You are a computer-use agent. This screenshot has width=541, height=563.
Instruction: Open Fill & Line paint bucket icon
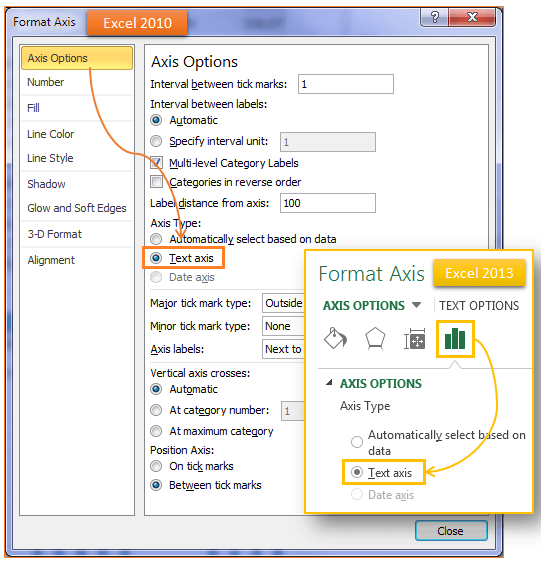click(x=335, y=339)
